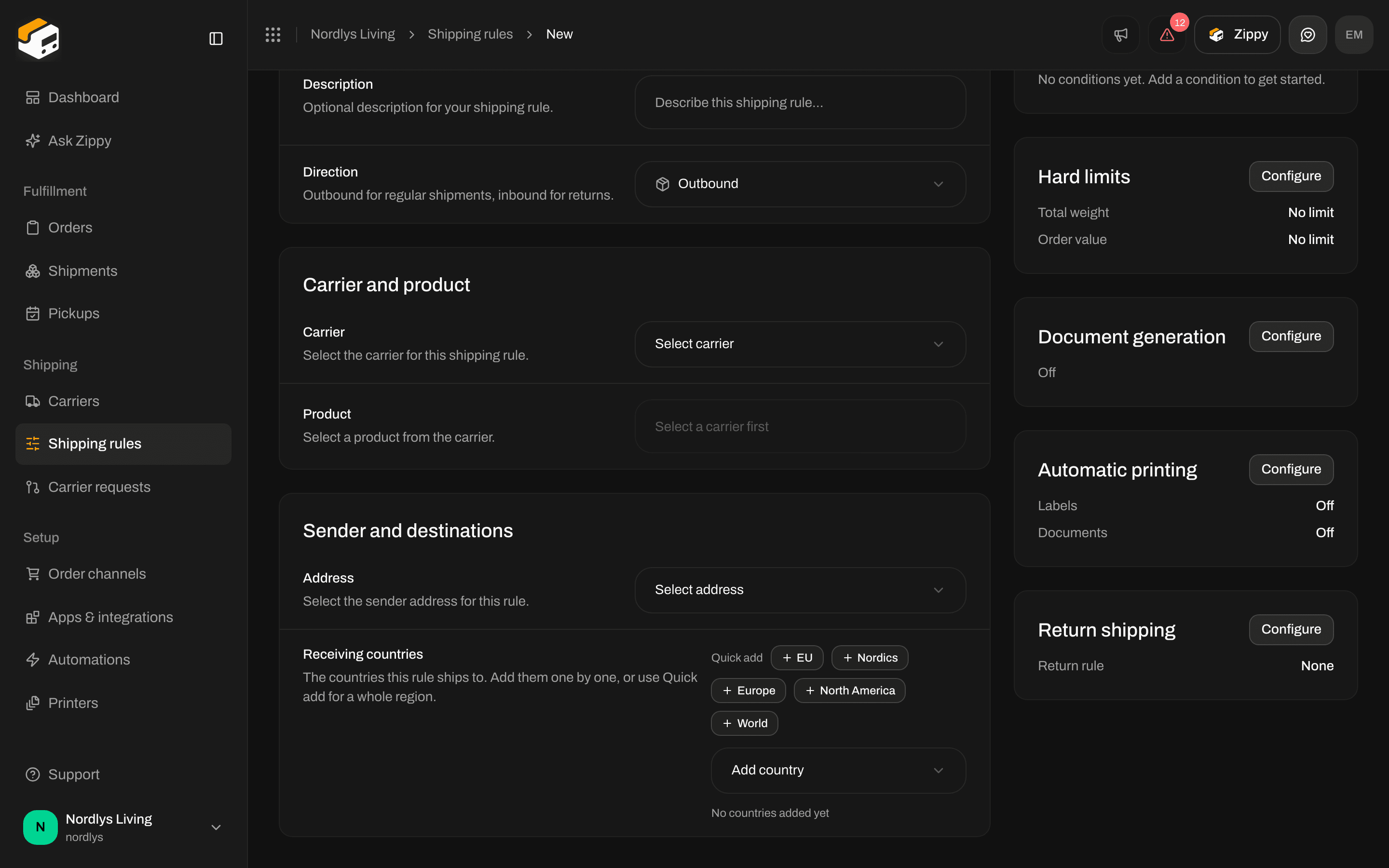
Task: Click the Nordlys Living breadcrumb
Action: [x=353, y=34]
